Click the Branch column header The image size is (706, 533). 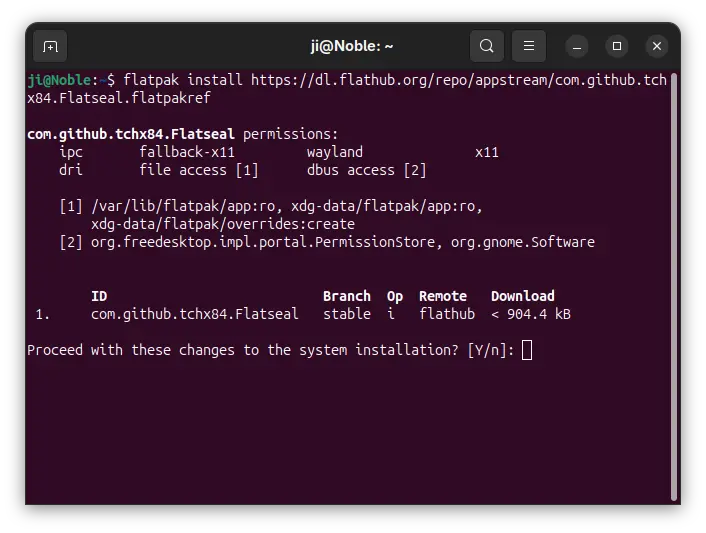pyautogui.click(x=347, y=296)
